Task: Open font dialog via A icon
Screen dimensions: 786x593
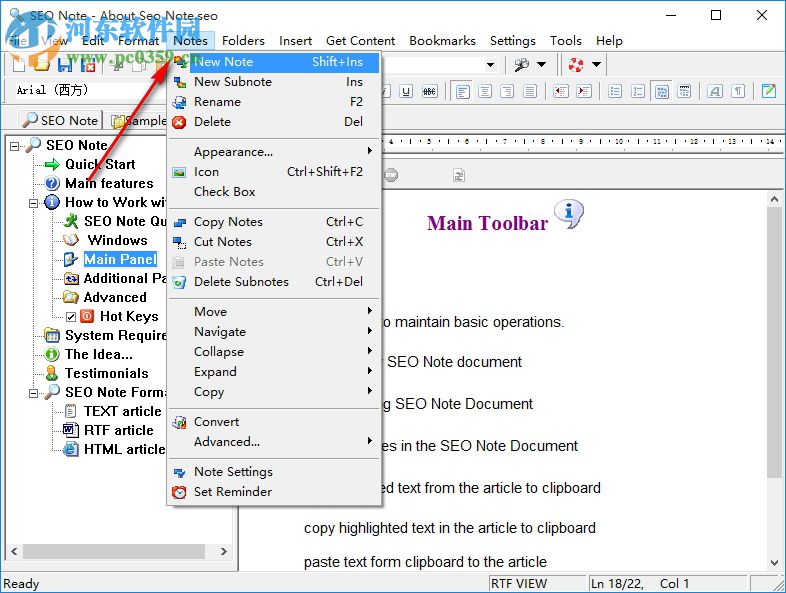Action: pos(715,91)
